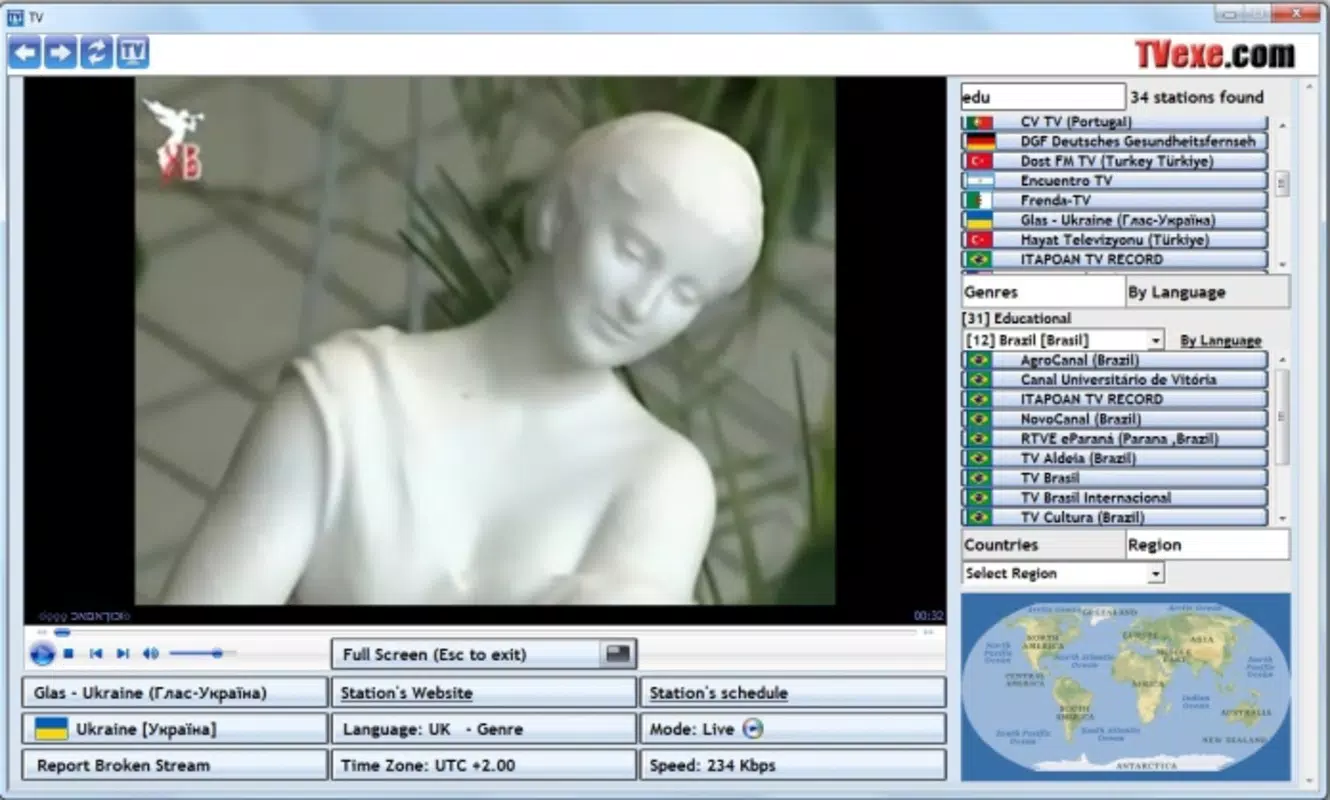The width and height of the screenshot is (1330, 800).
Task: Select Encuentro TV station
Action: point(1115,181)
